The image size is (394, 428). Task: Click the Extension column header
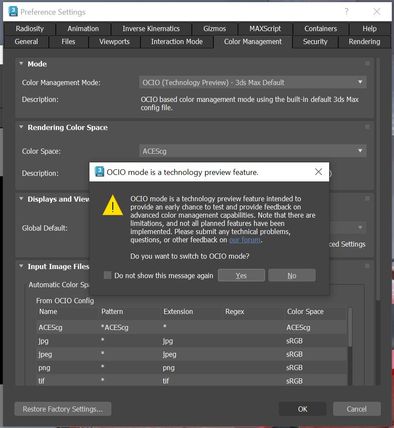(x=178, y=311)
